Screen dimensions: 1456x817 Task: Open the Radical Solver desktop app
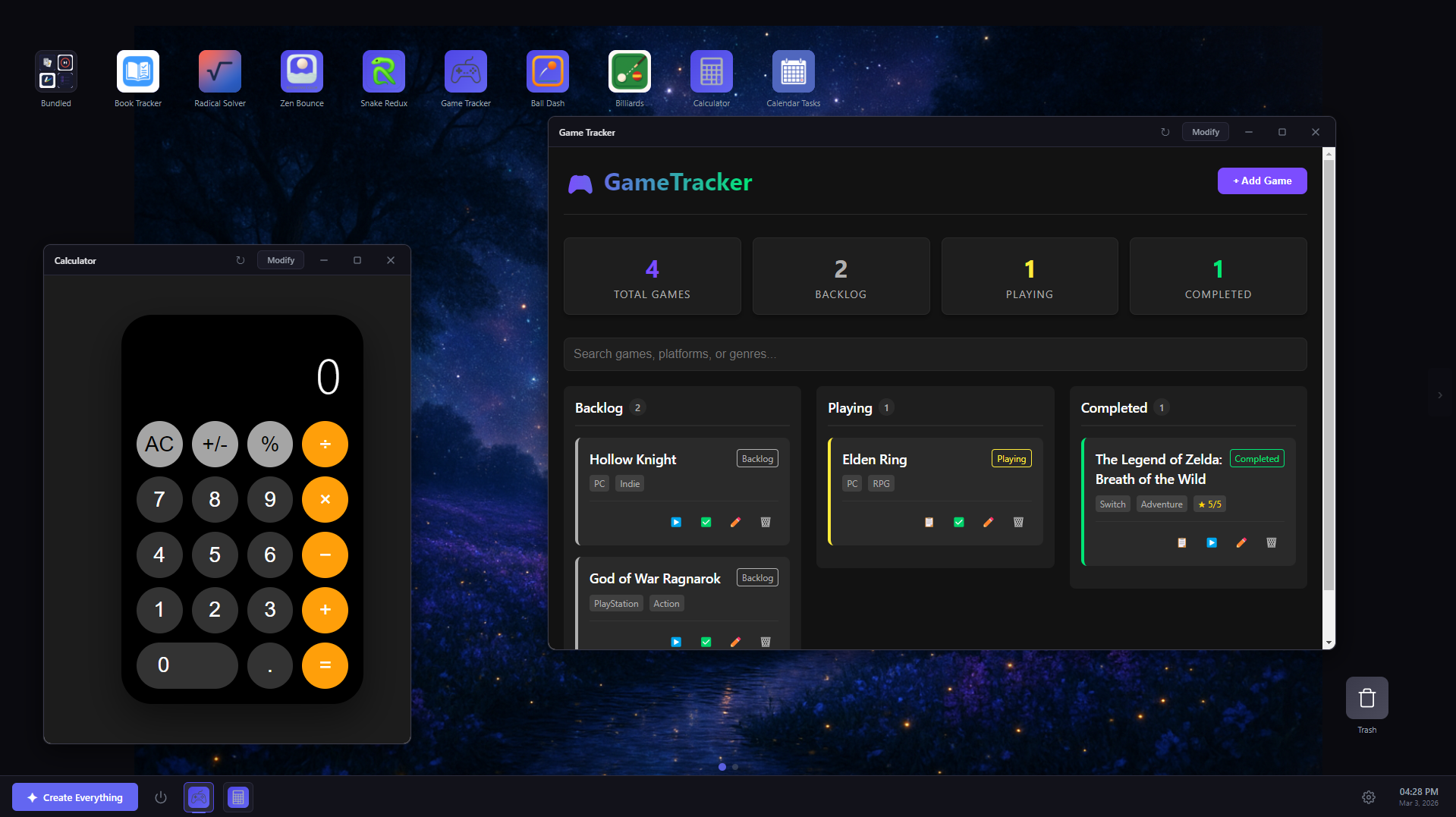[x=220, y=71]
